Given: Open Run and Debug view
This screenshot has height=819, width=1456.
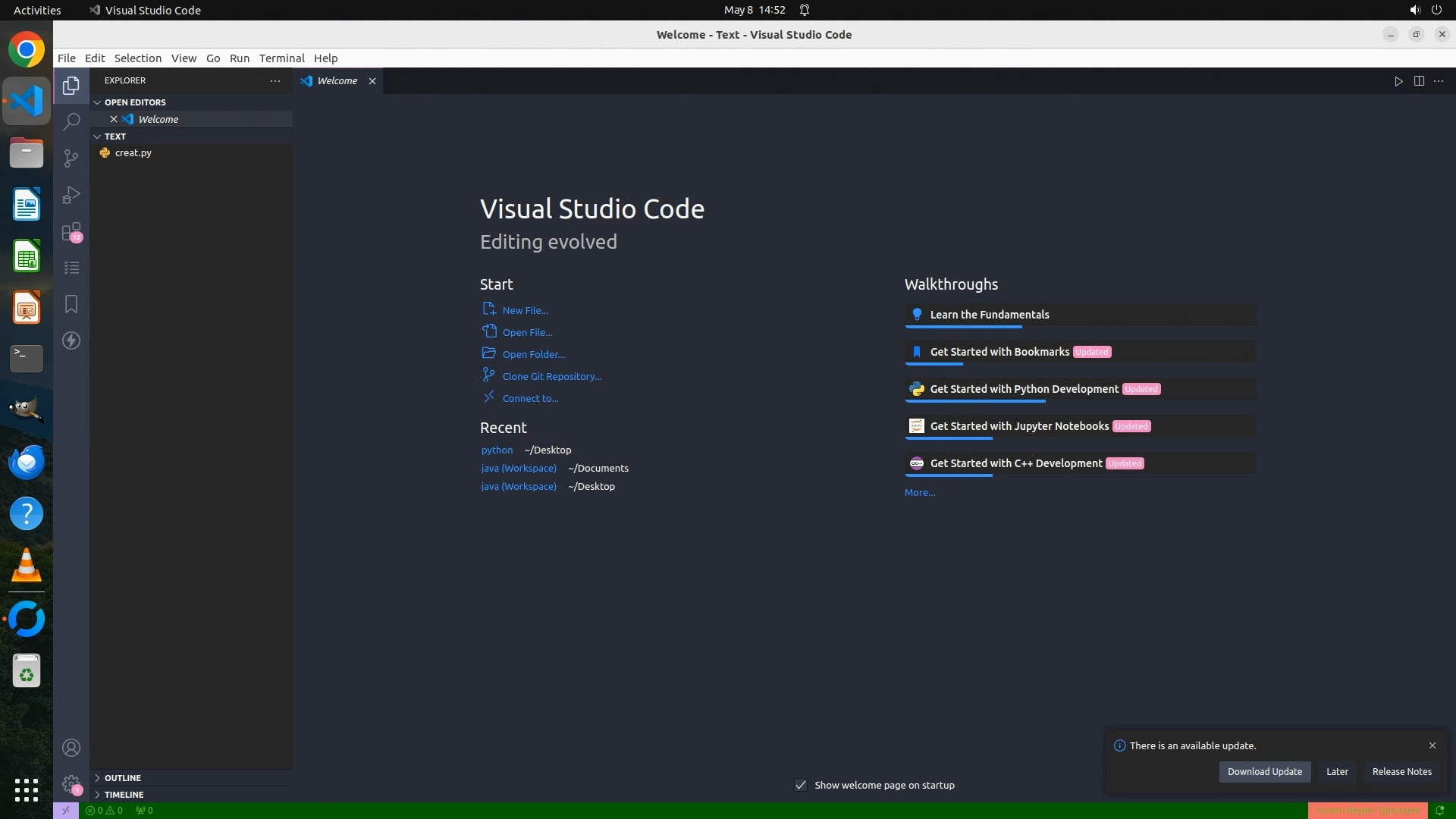Looking at the screenshot, I should click(x=71, y=195).
